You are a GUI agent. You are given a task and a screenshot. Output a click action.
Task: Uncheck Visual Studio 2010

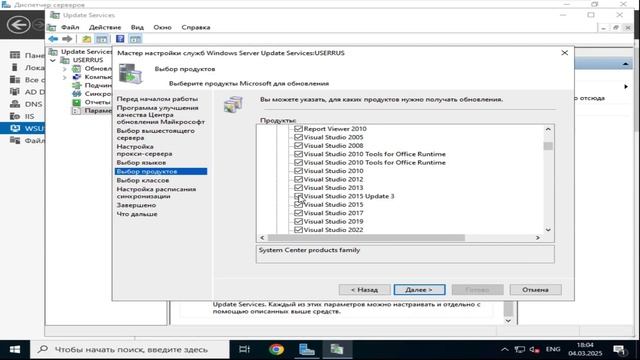298,171
